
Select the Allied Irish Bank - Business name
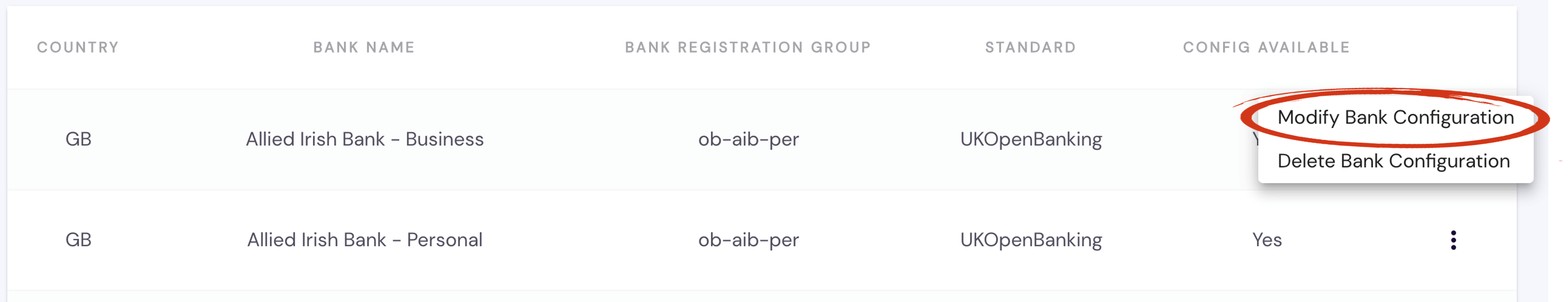365,139
